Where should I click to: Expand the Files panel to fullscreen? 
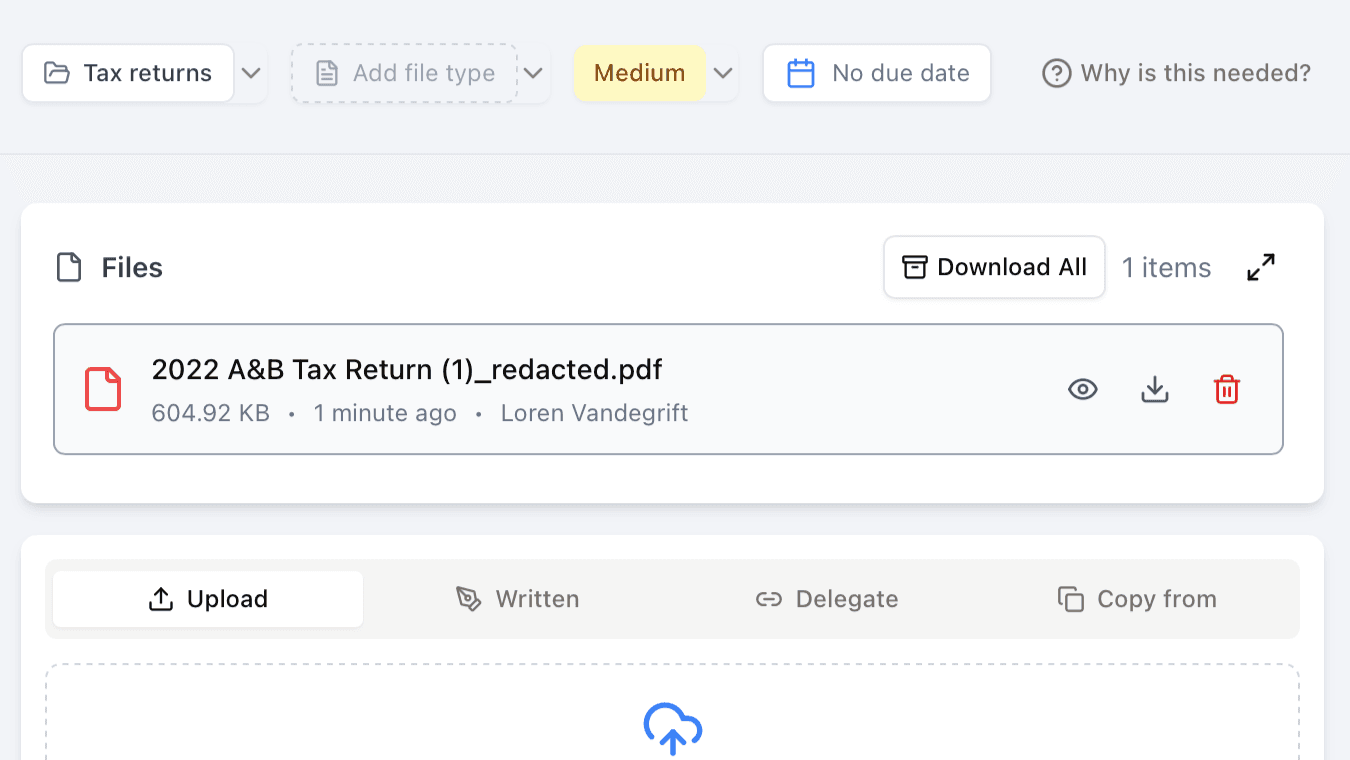[1260, 267]
